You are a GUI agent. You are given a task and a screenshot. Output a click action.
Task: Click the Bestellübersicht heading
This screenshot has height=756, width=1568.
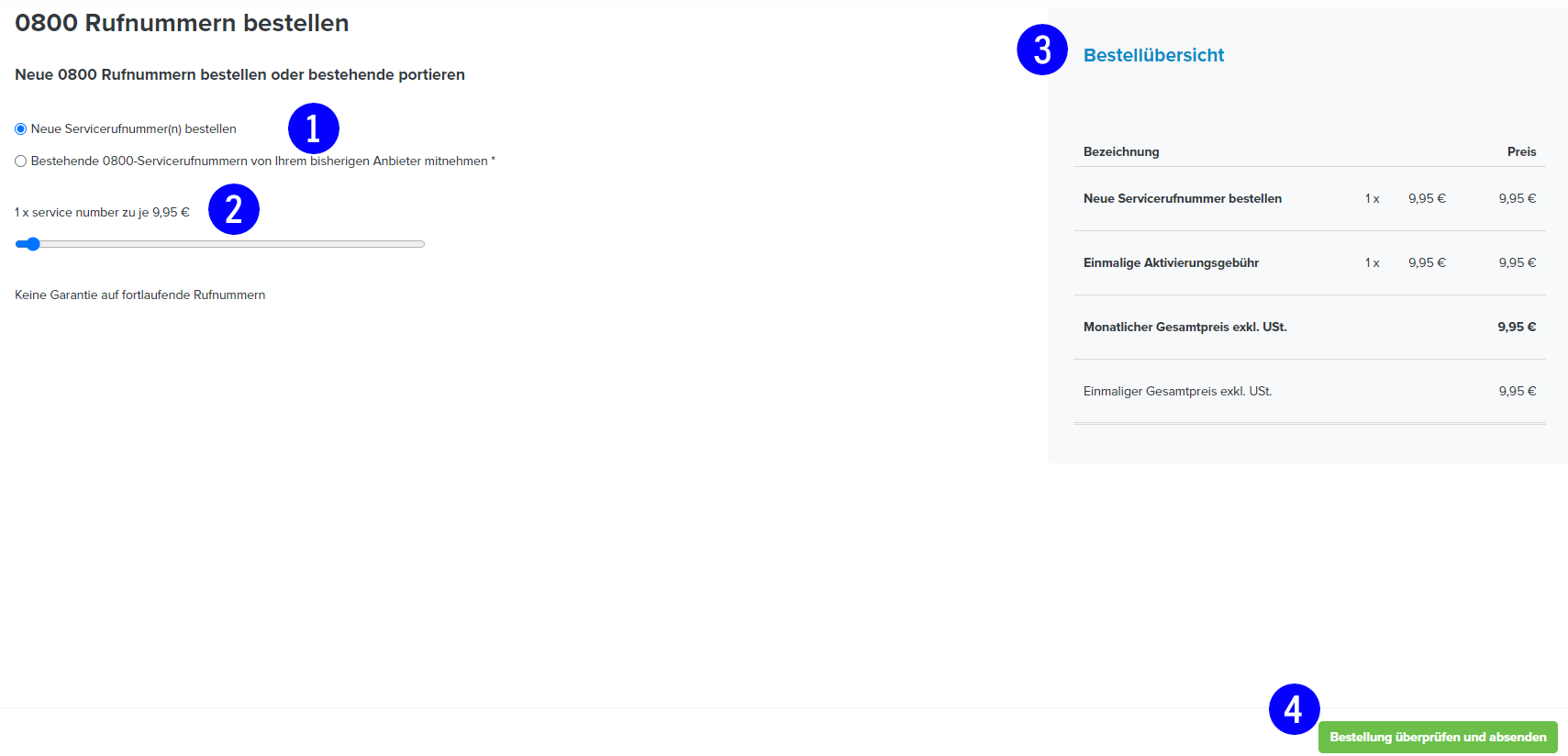tap(1153, 55)
